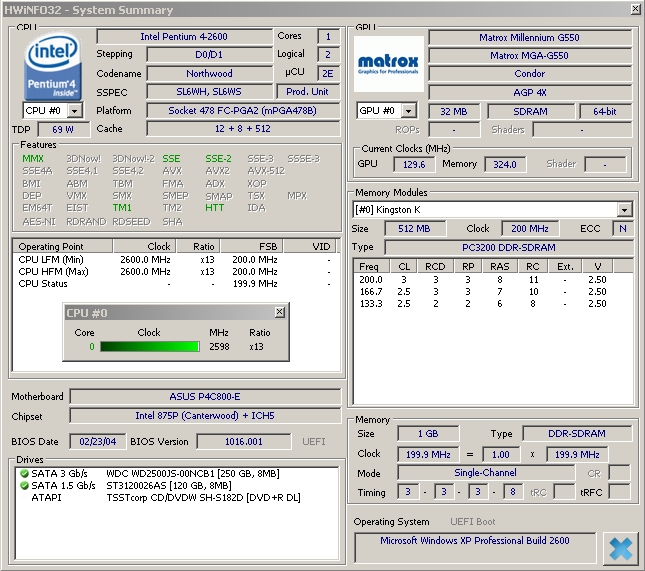The height and width of the screenshot is (571, 645).
Task: Click the 12 + 8 + 512 cache field
Action: click(x=243, y=129)
